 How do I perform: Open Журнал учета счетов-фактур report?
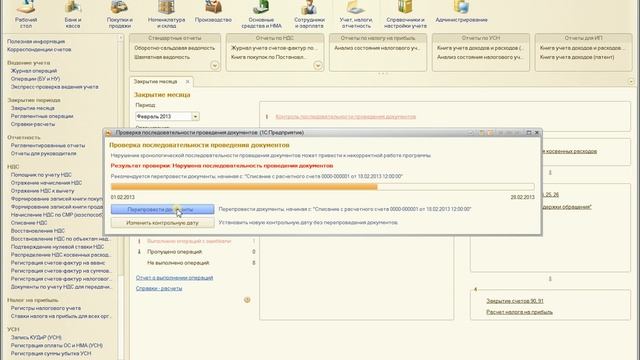coord(275,48)
